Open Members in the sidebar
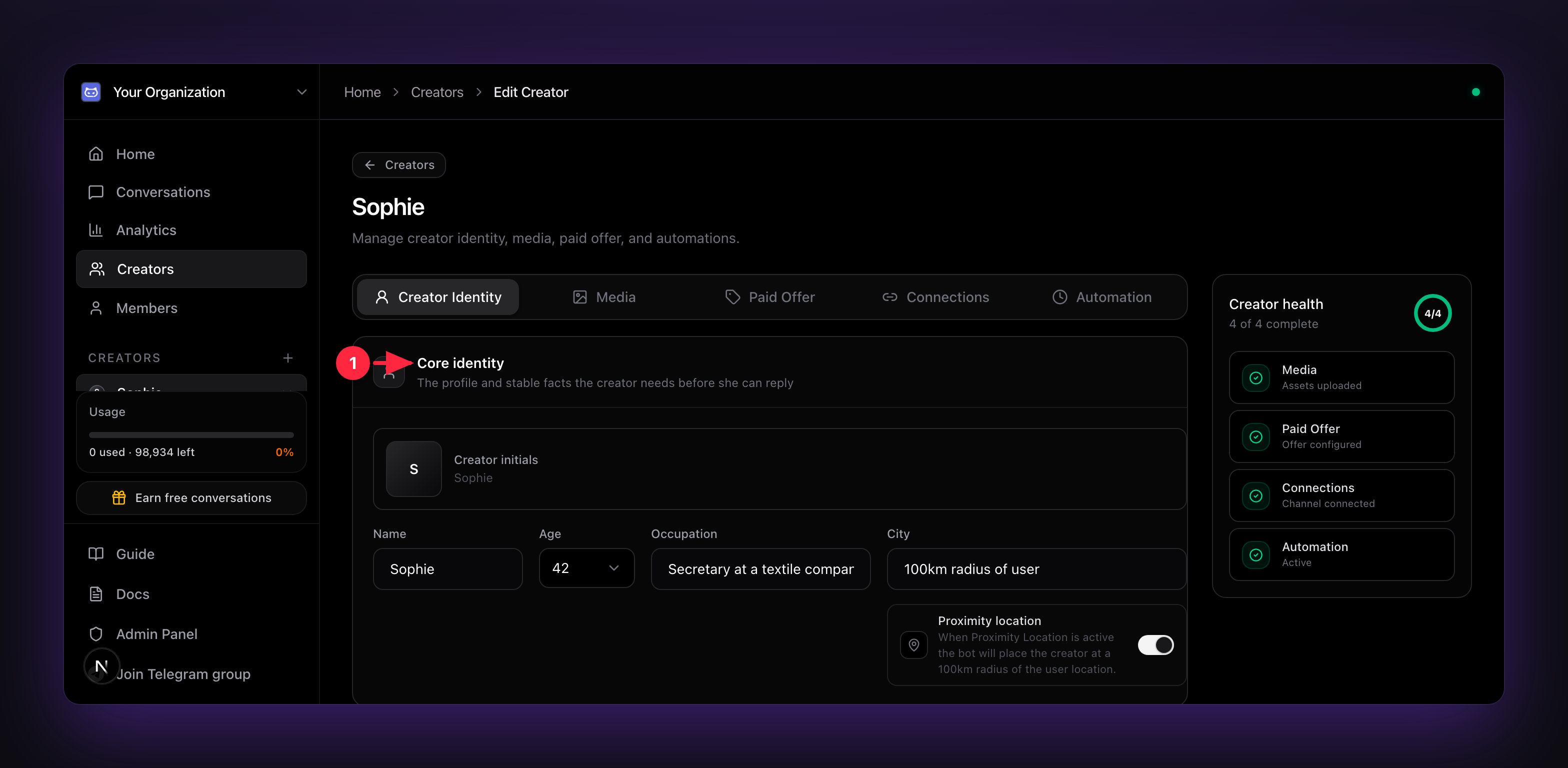Image resolution: width=1568 pixels, height=768 pixels. point(191,308)
